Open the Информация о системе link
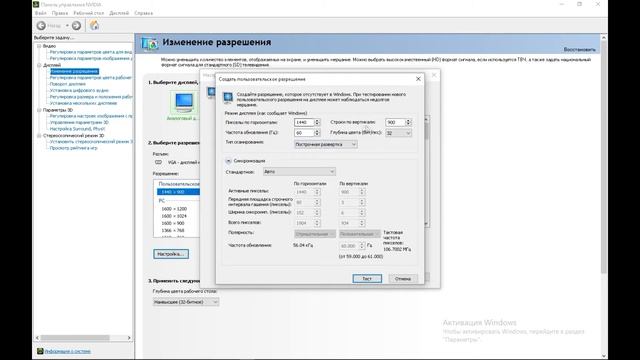The image size is (640, 360). coord(68,351)
